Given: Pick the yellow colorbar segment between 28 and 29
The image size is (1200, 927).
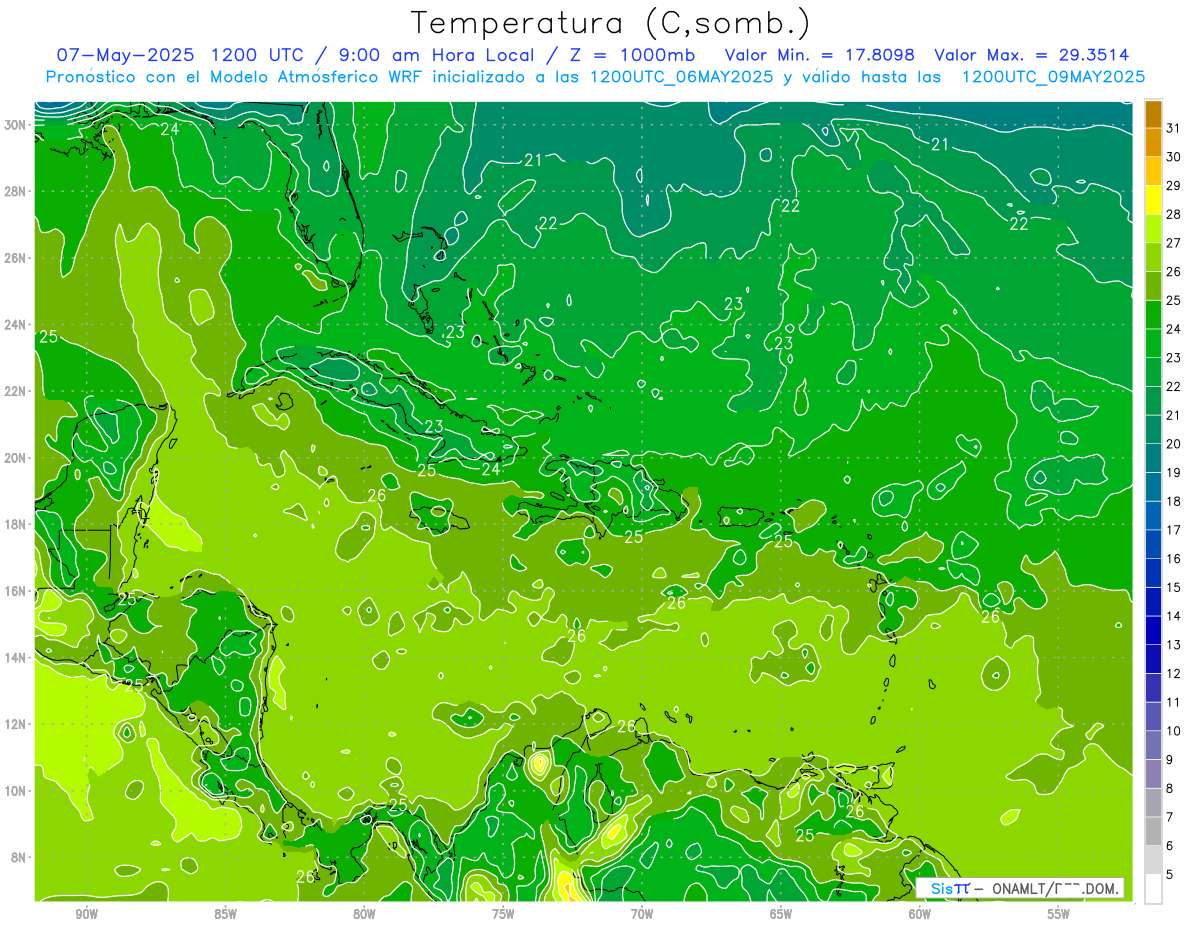Looking at the screenshot, I should point(1153,200).
